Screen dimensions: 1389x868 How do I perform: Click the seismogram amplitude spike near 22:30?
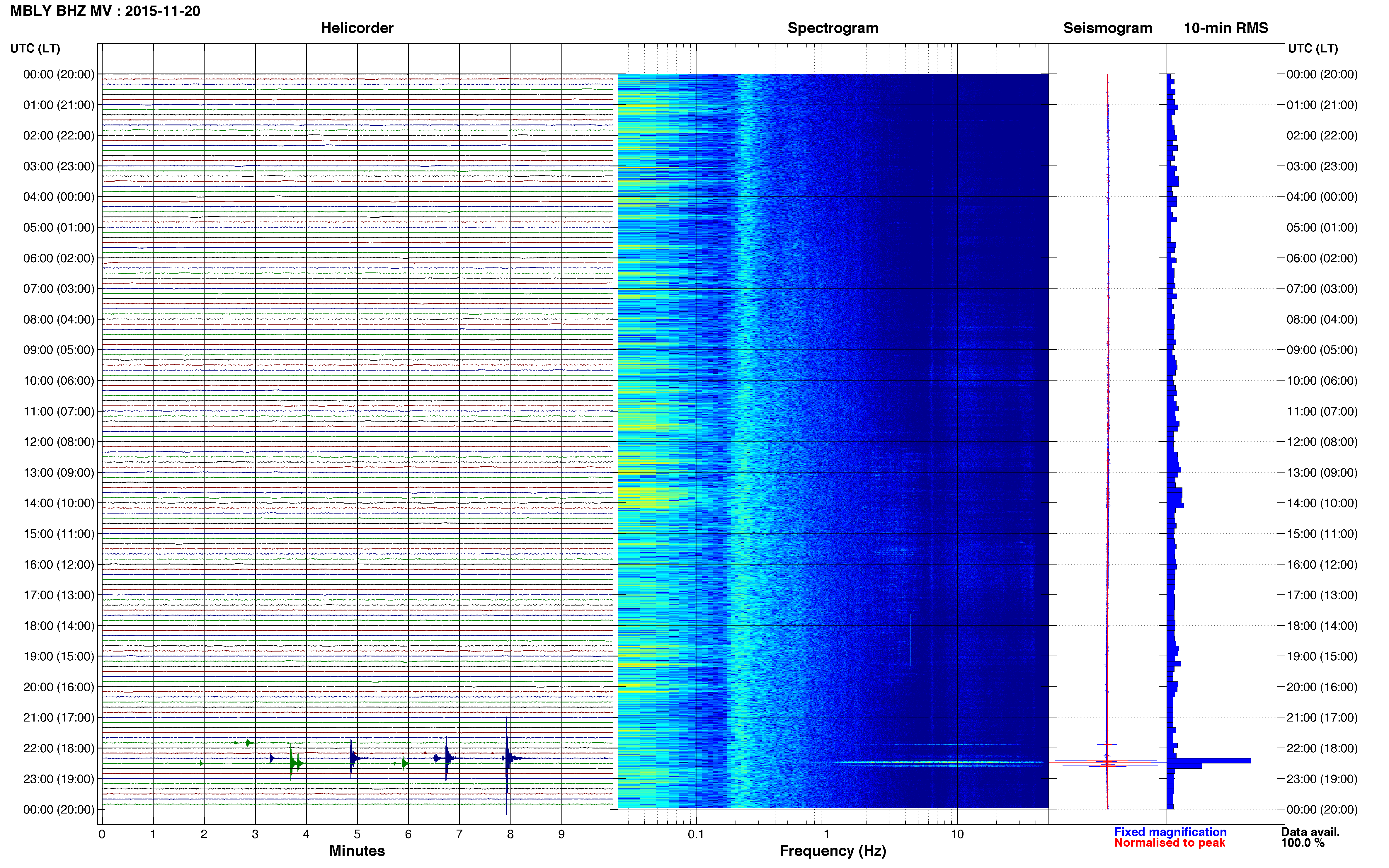click(1107, 762)
